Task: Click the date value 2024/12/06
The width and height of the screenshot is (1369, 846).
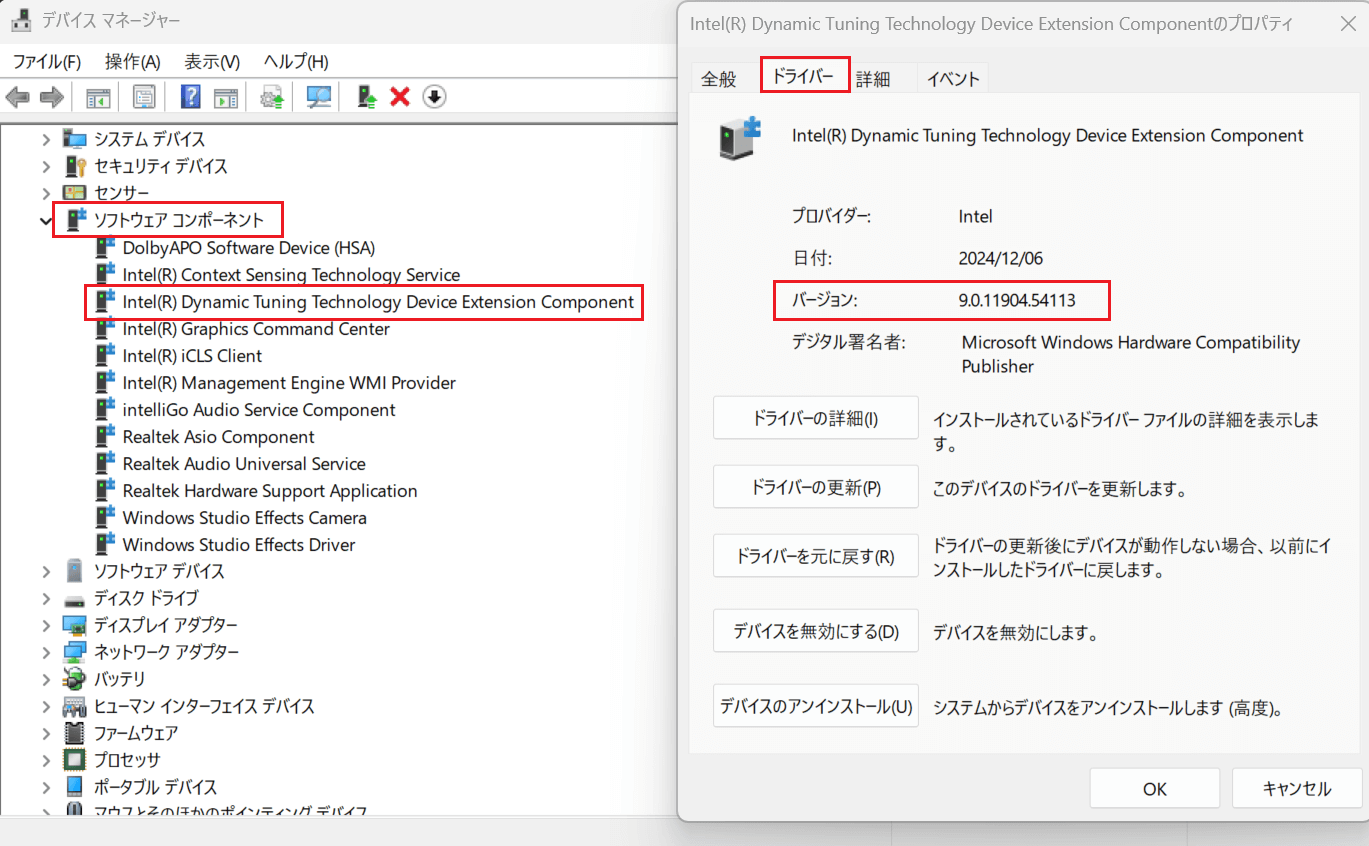Action: click(1000, 258)
